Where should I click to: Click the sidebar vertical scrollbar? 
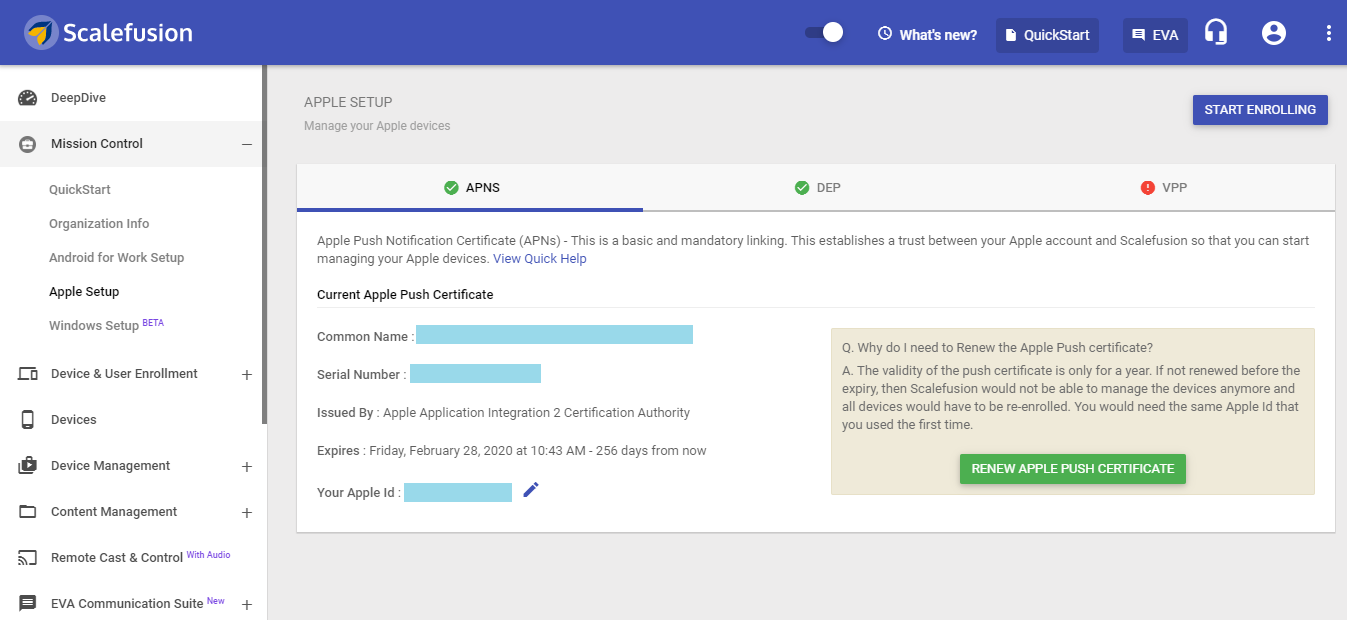click(264, 244)
